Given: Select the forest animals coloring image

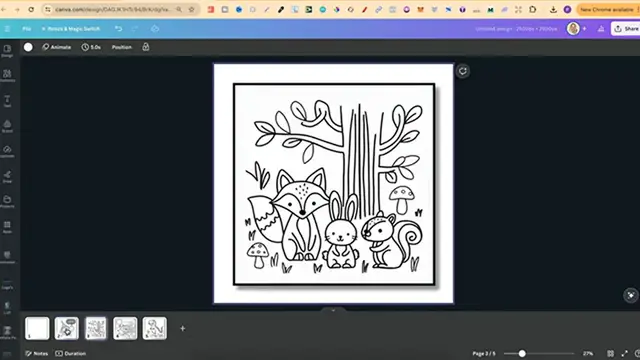Looking at the screenshot, I should 334,184.
